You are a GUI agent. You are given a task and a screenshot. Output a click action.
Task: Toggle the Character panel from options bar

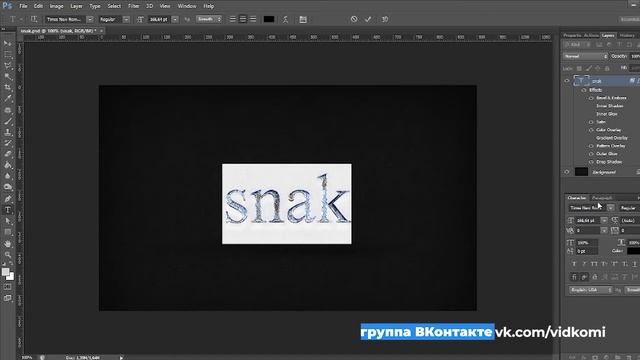[x=303, y=19]
